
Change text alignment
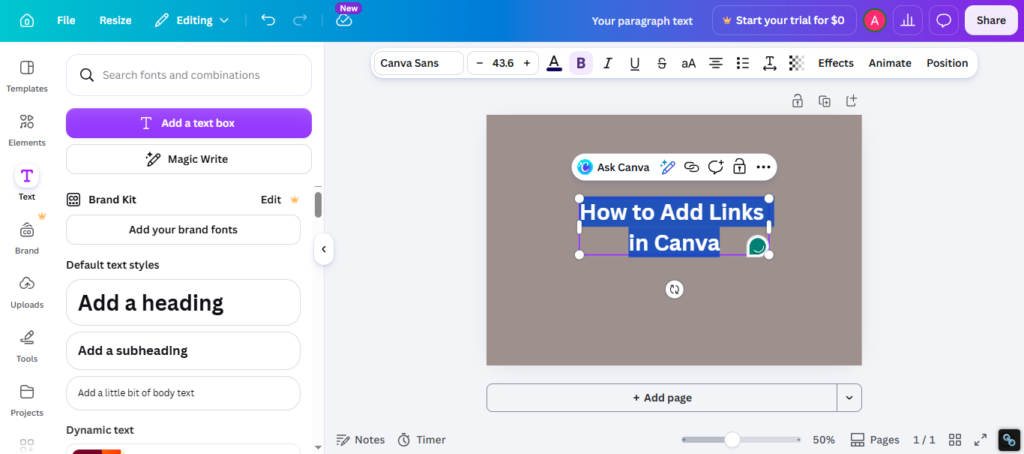(716, 63)
